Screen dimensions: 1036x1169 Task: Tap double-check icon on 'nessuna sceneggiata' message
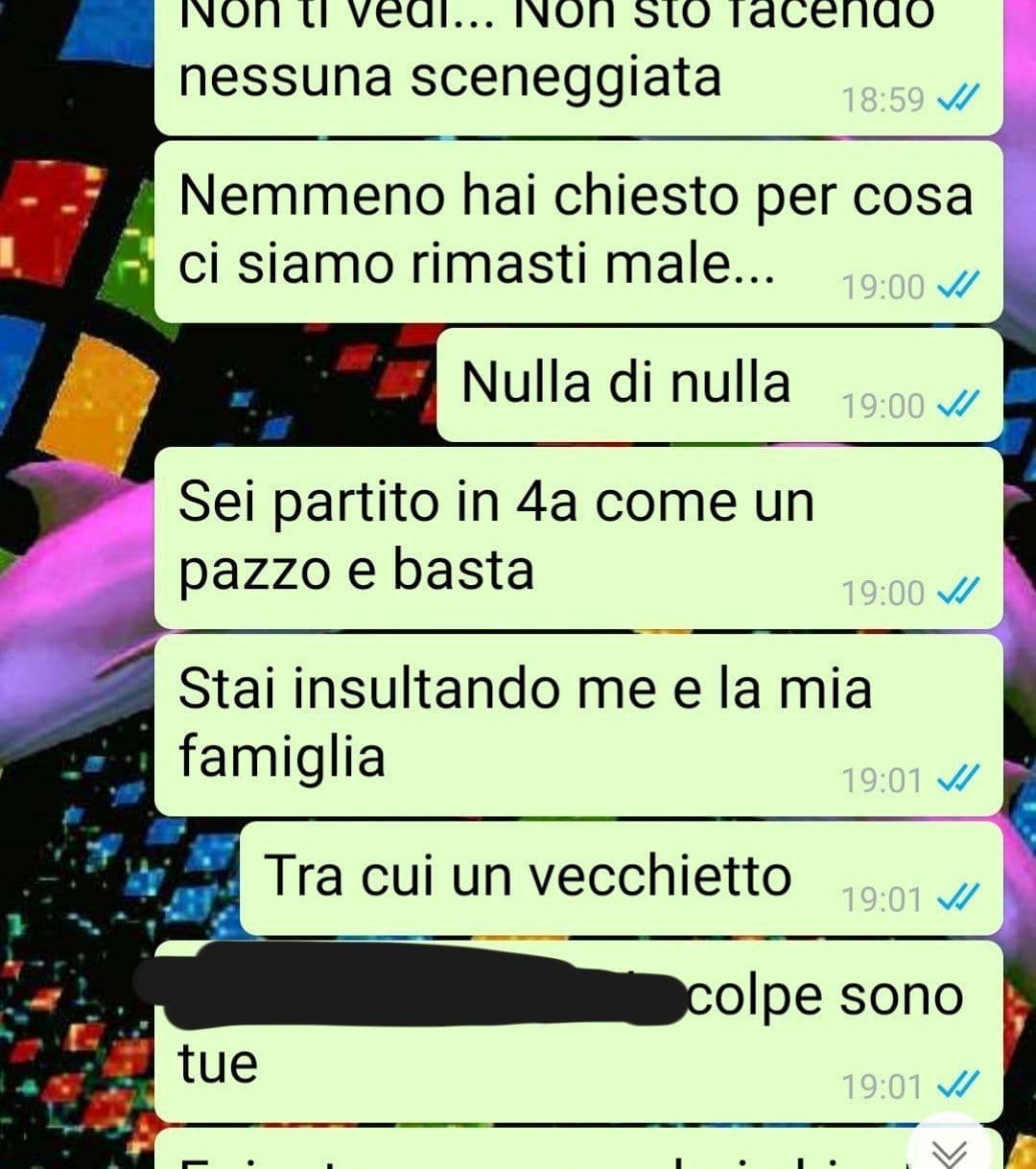(x=956, y=99)
